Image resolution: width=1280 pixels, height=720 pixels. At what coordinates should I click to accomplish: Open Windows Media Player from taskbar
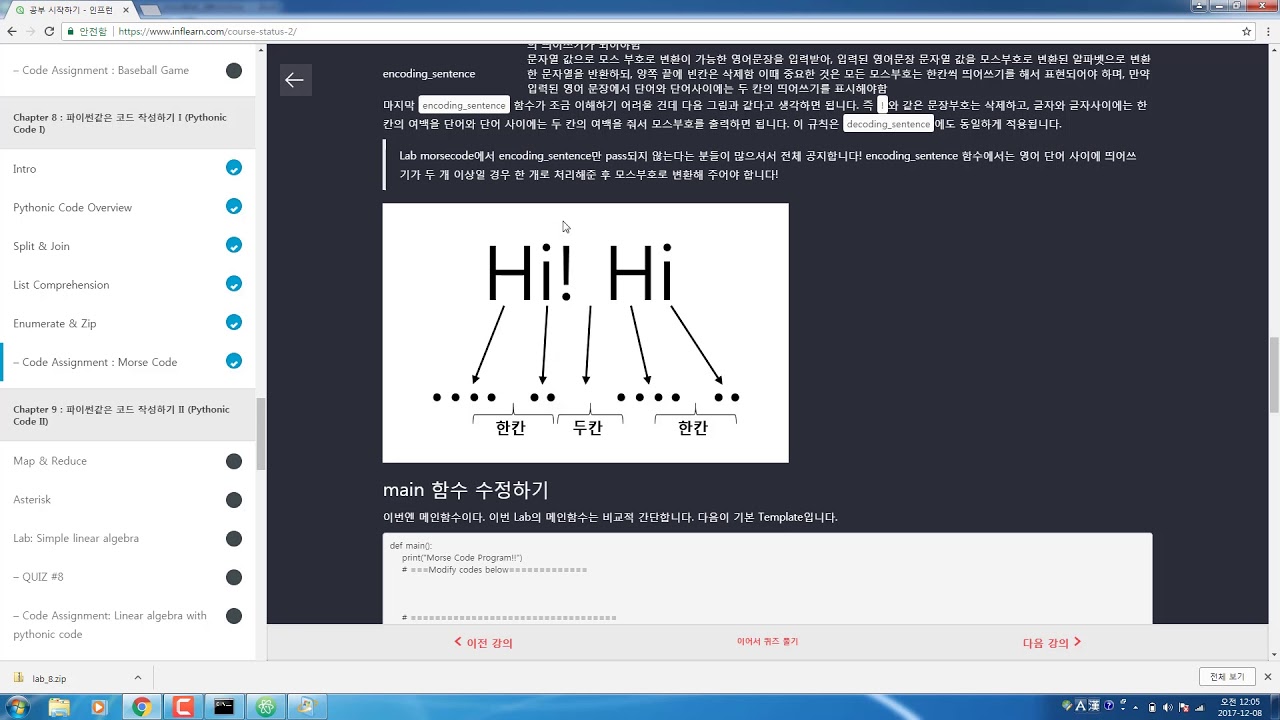click(x=99, y=707)
